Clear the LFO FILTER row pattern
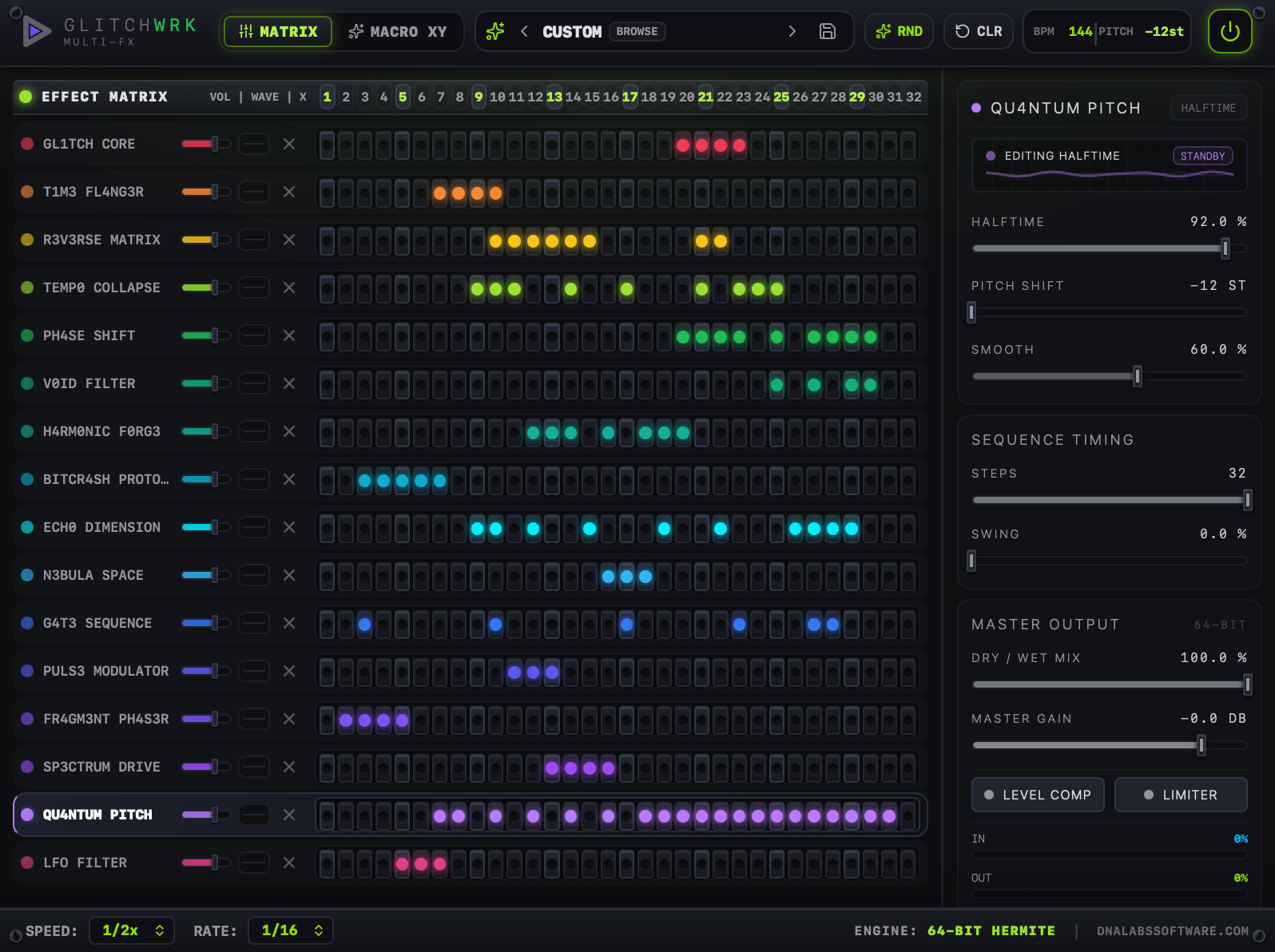The height and width of the screenshot is (952, 1275). tap(289, 863)
